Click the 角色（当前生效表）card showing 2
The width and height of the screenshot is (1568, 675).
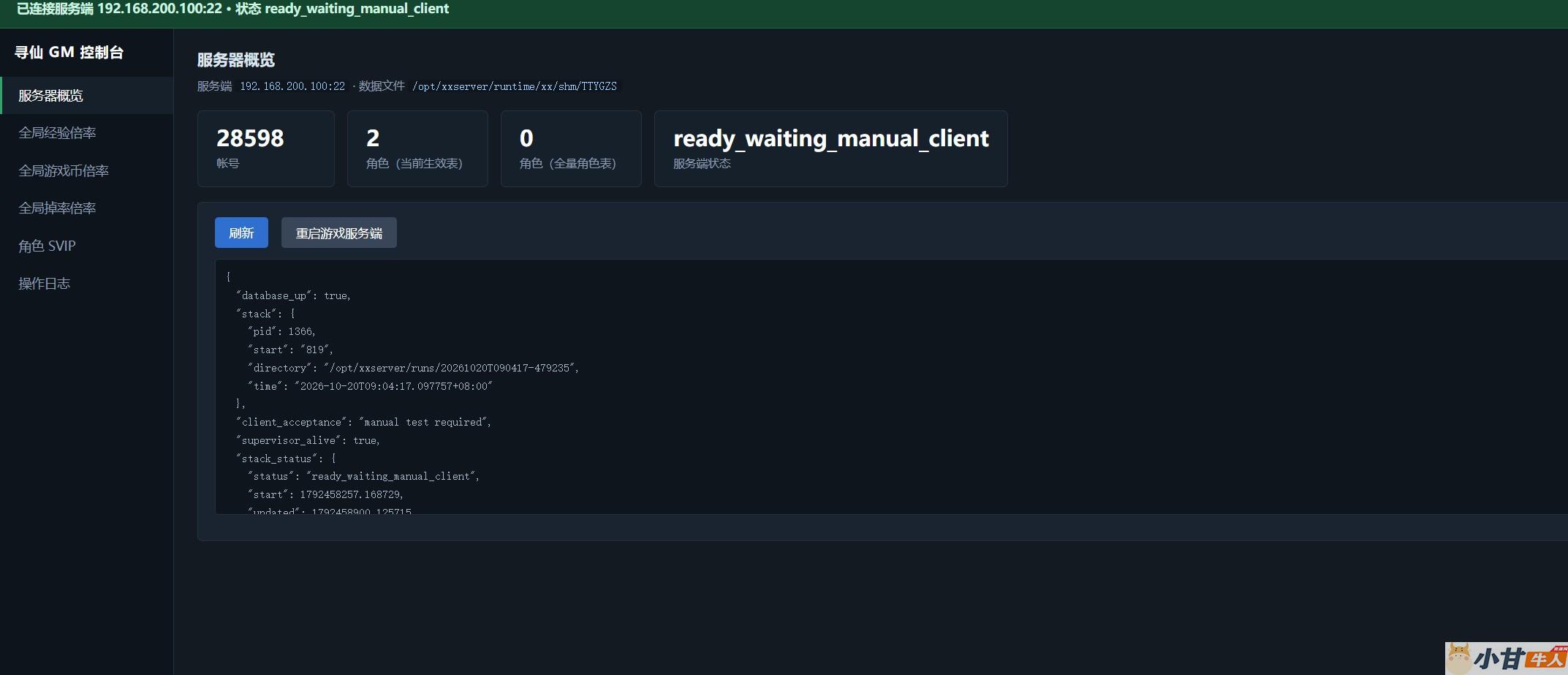(x=417, y=148)
